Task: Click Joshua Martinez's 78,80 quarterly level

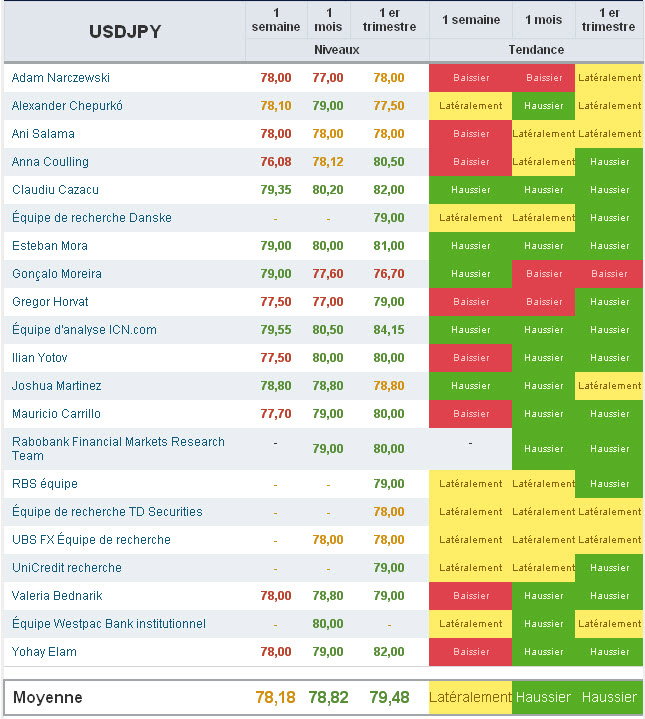Action: click(x=389, y=385)
